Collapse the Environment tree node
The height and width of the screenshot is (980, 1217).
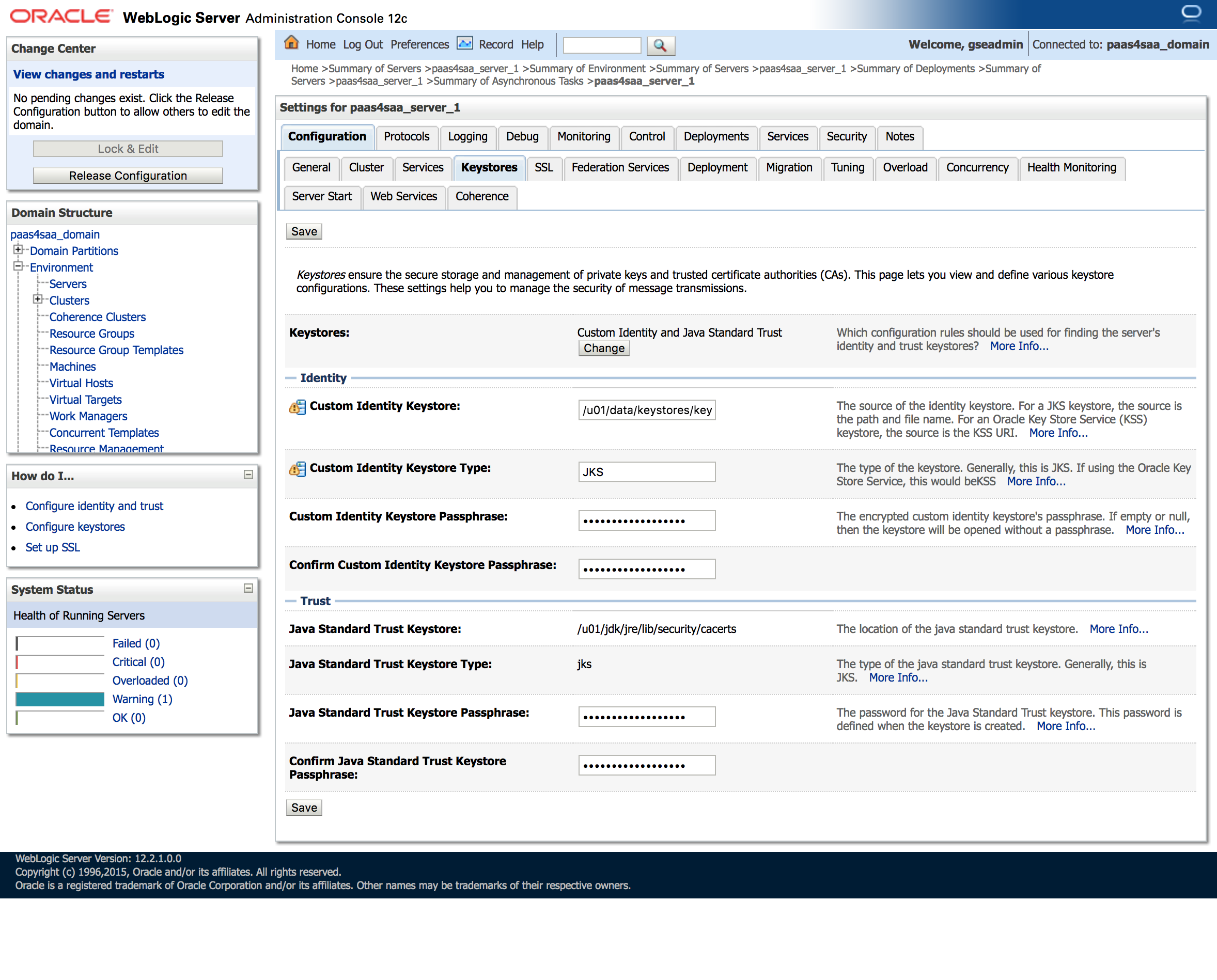click(18, 266)
